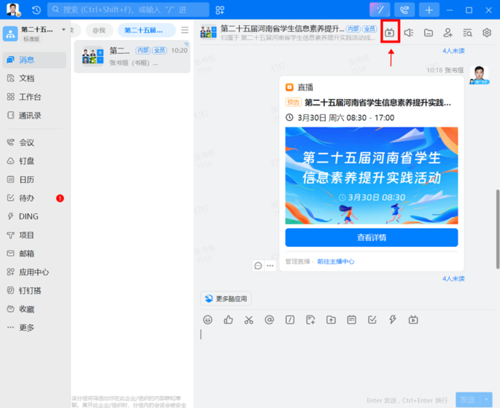
Task: Expand 更多 in sidebar
Action: 34,328
